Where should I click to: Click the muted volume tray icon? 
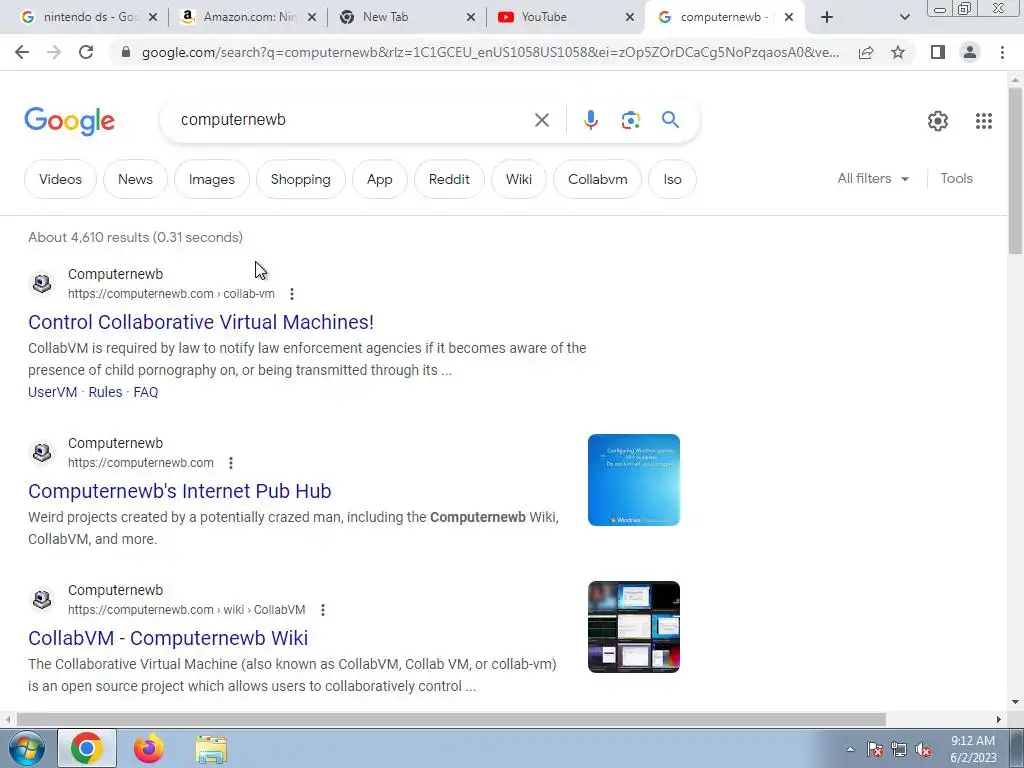(923, 750)
